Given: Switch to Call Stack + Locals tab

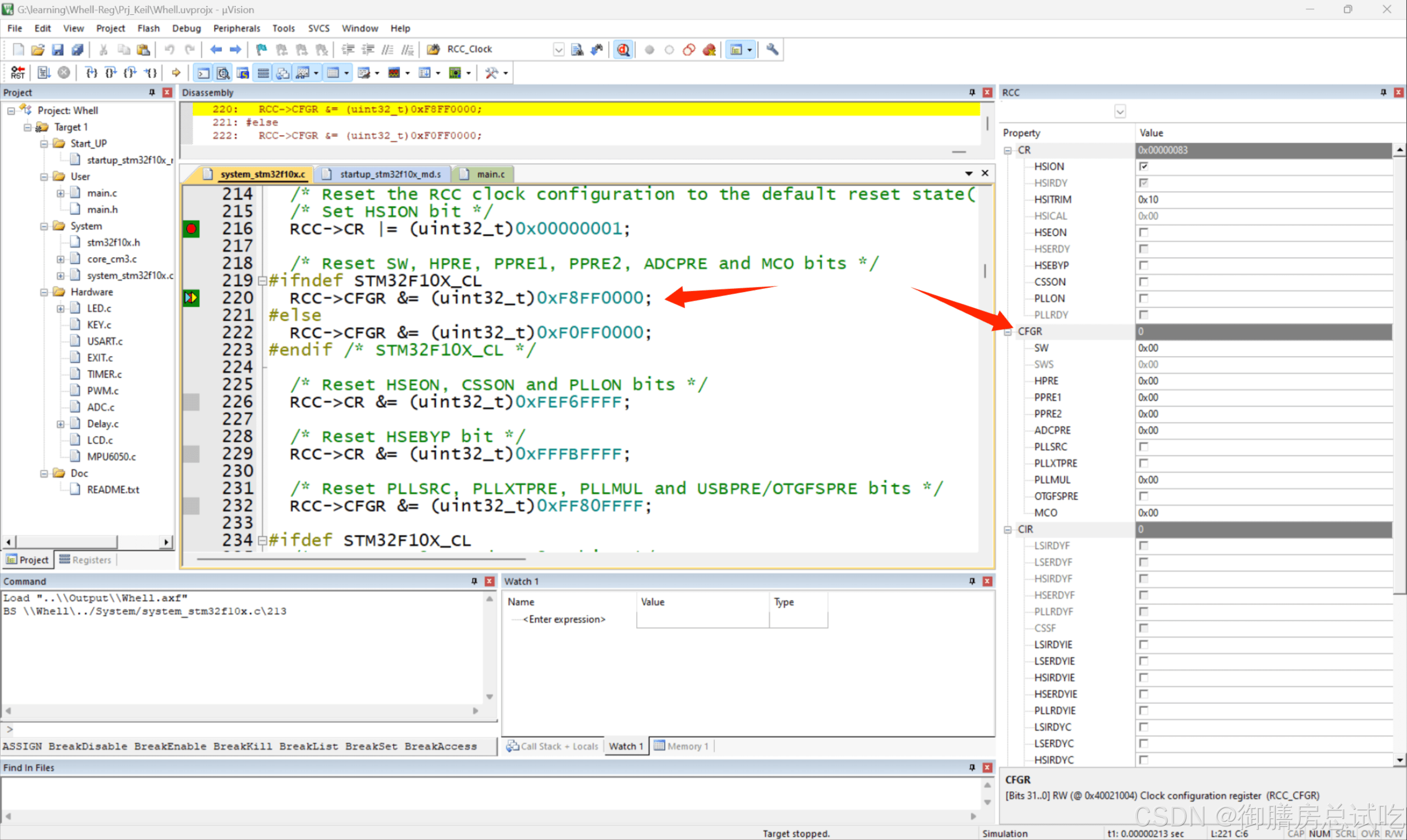Looking at the screenshot, I should (552, 746).
